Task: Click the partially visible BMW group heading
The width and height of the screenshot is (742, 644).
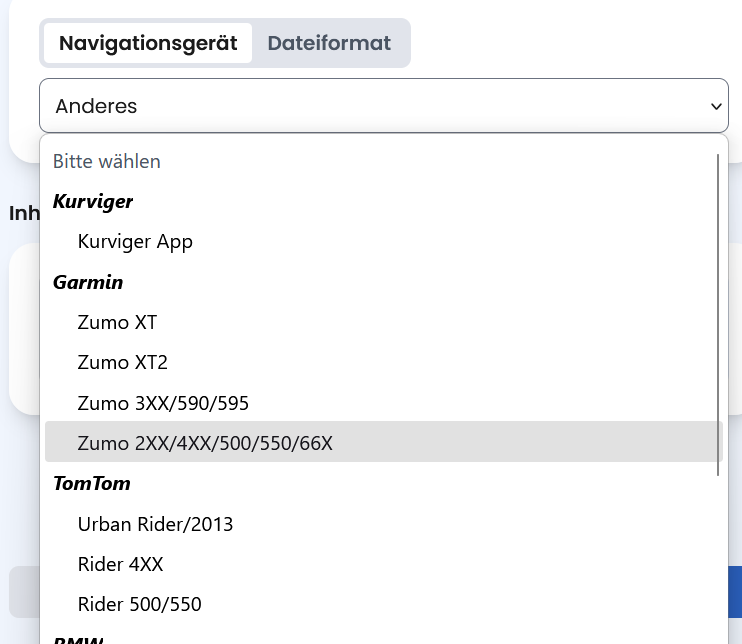Action: tap(78, 639)
